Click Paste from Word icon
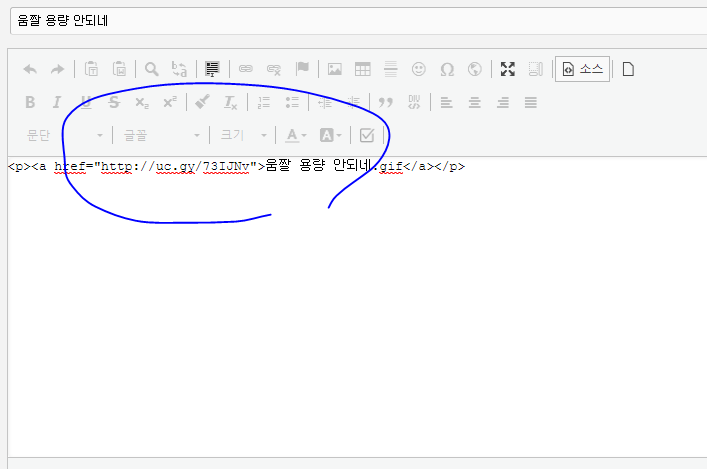Screen dimensions: 707x469 119,69
